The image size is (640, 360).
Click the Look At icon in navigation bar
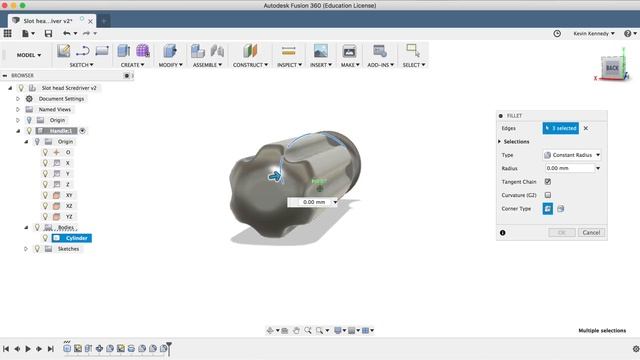tap(285, 330)
